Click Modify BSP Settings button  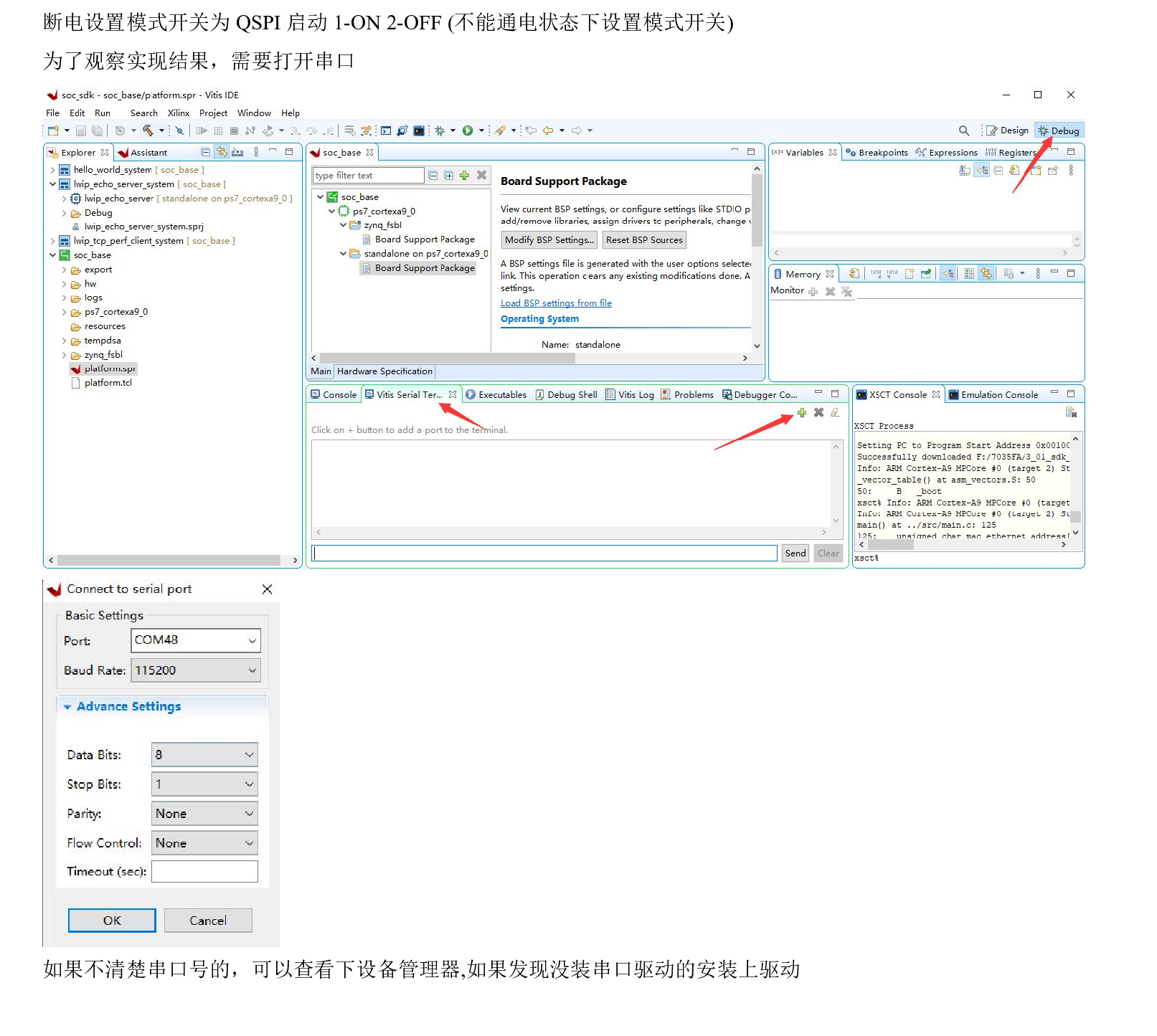tap(549, 240)
